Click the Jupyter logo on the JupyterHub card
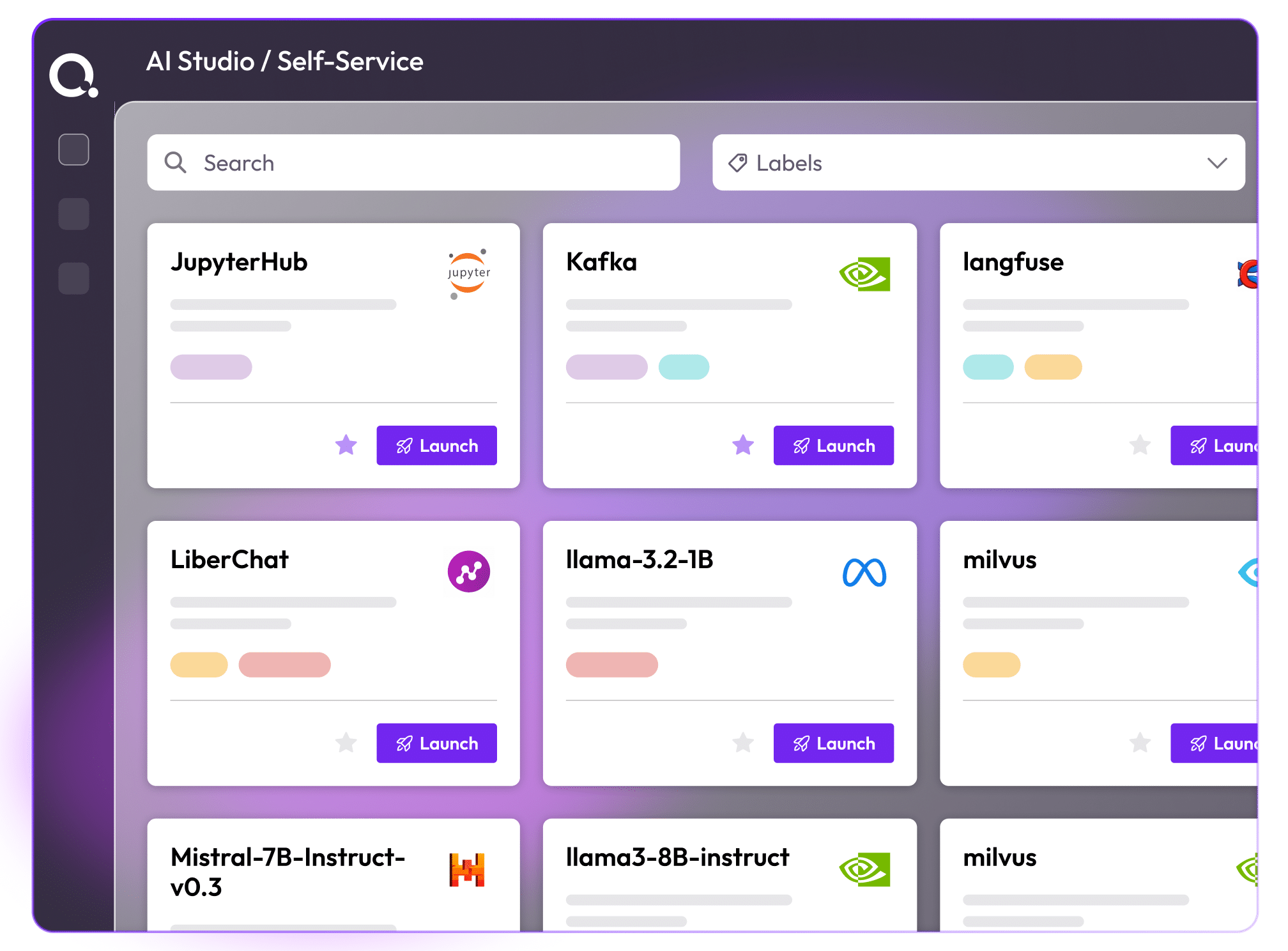1288x951 pixels. click(468, 274)
